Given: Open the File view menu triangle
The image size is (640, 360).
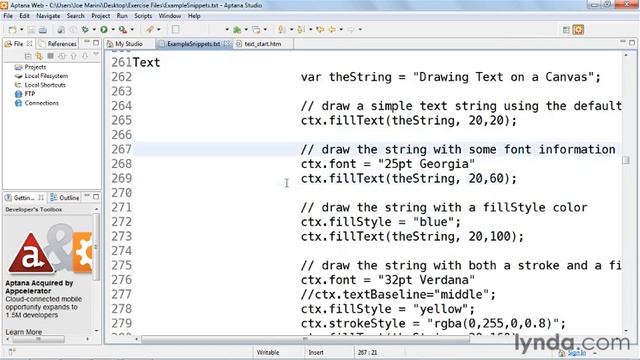Looking at the screenshot, I should click(x=96, y=54).
